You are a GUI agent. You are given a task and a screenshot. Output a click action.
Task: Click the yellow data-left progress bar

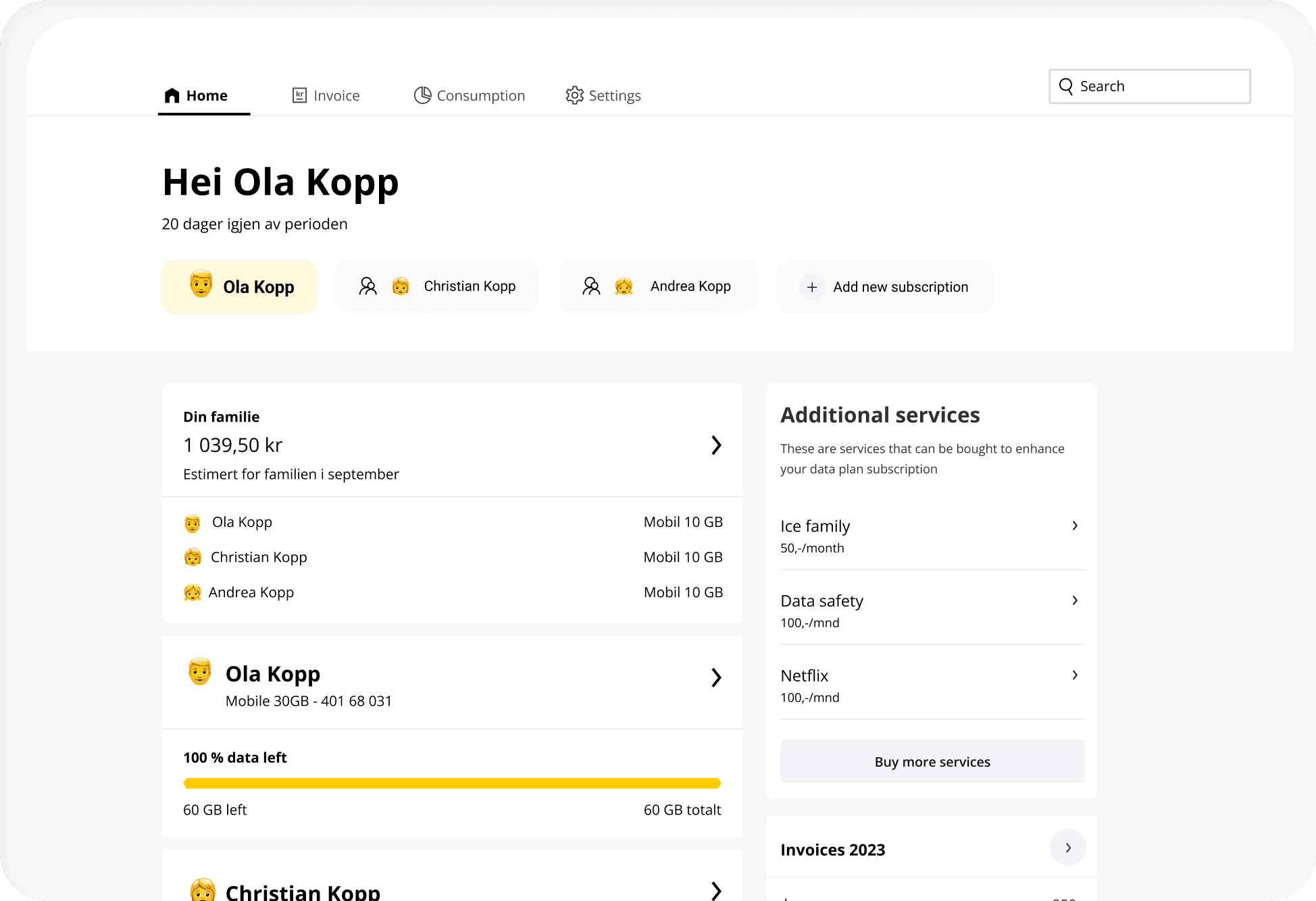point(452,783)
